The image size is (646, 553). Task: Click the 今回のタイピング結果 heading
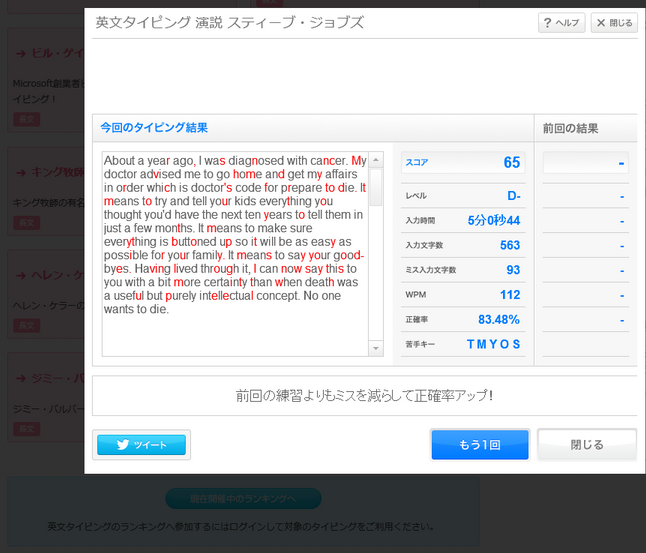click(154, 128)
